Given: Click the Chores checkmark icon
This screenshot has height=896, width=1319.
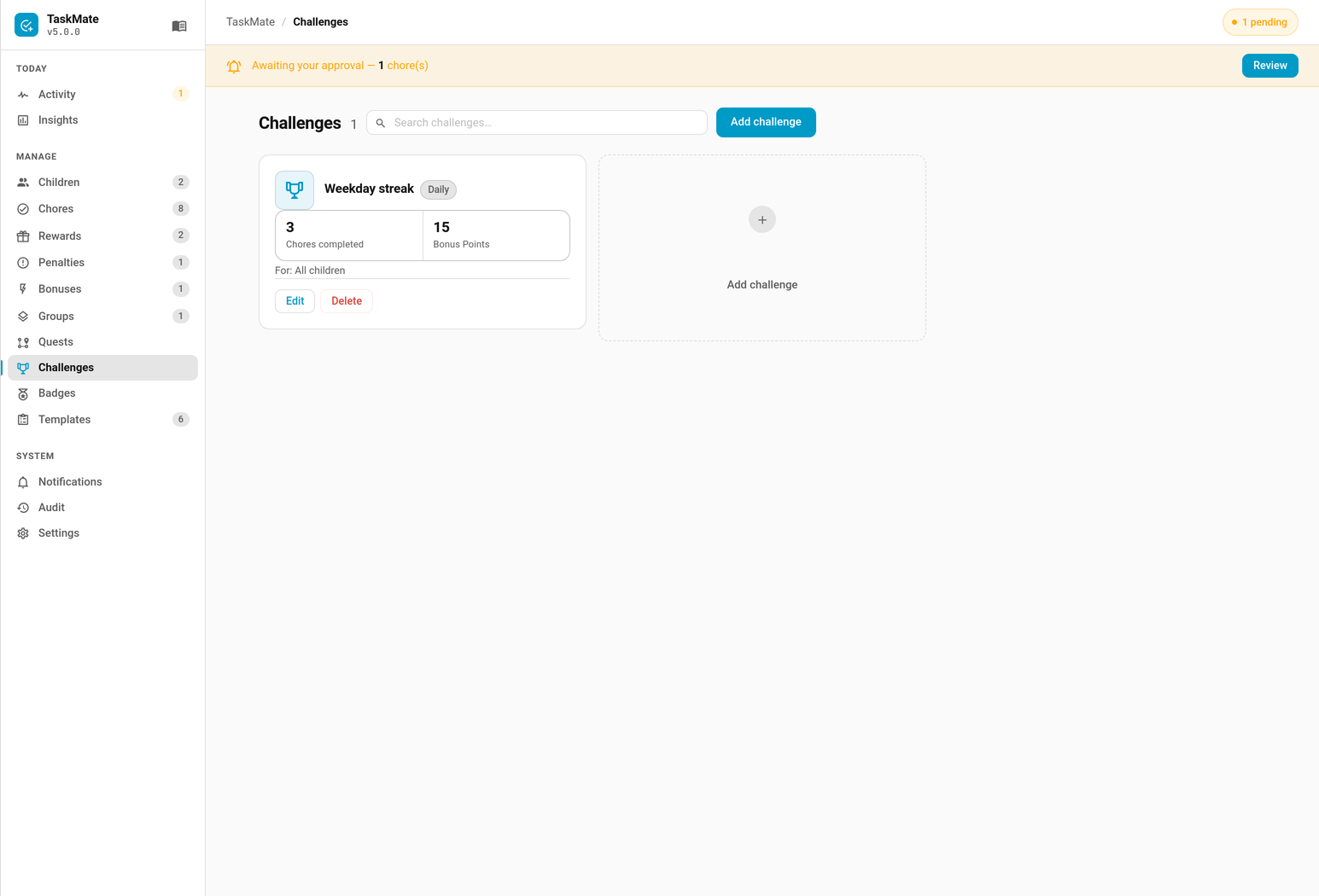Looking at the screenshot, I should [23, 209].
